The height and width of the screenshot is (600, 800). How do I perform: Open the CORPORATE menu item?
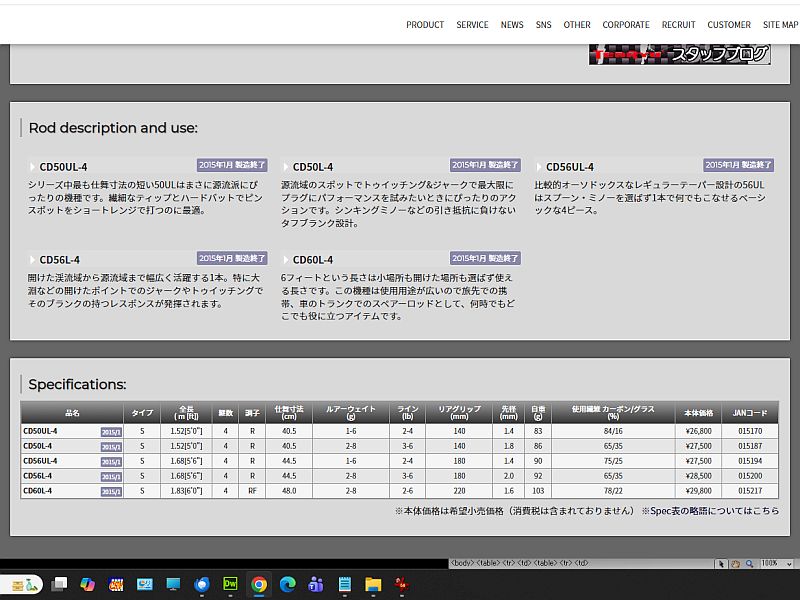[626, 25]
